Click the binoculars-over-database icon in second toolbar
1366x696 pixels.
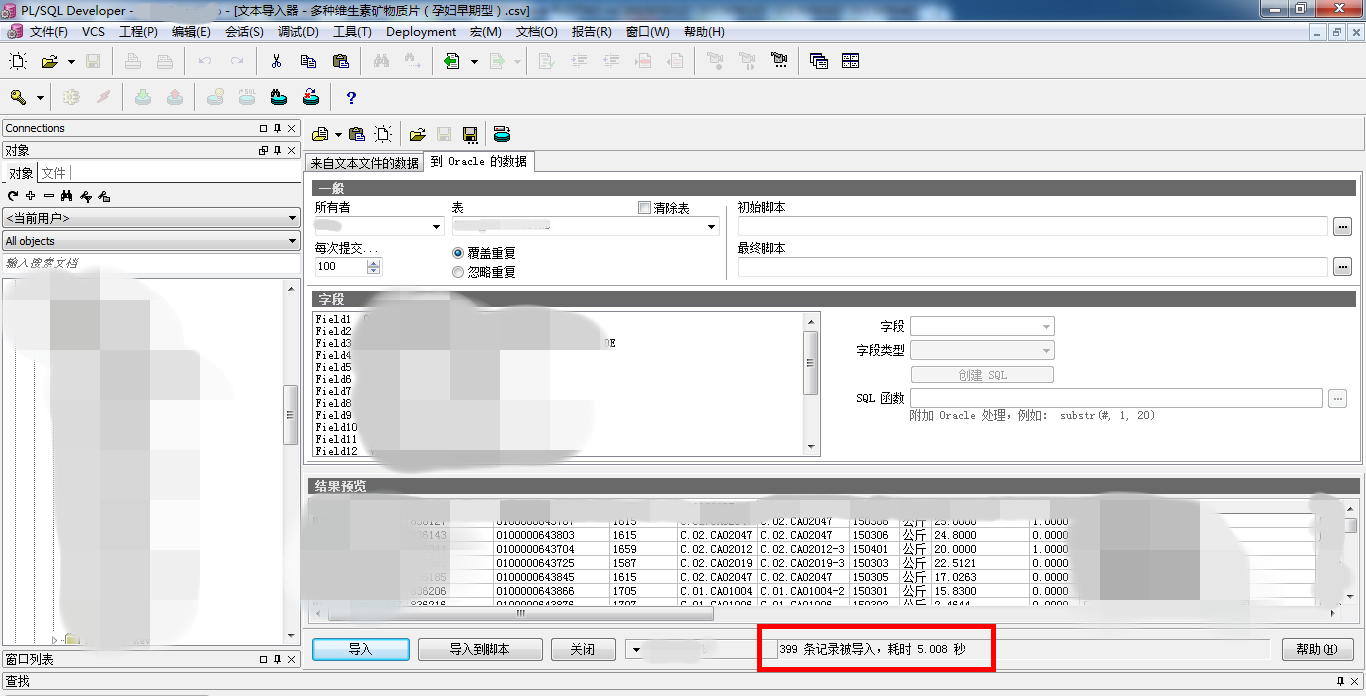pos(279,97)
